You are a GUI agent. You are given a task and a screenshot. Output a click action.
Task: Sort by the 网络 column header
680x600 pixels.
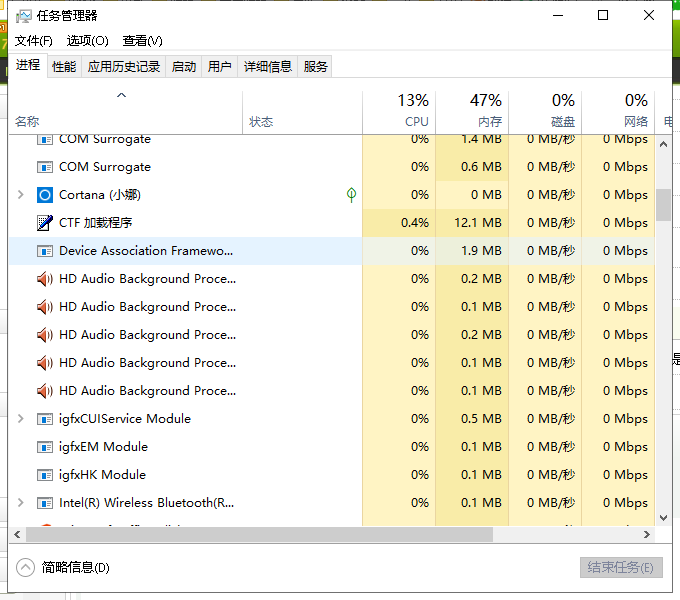pos(618,111)
